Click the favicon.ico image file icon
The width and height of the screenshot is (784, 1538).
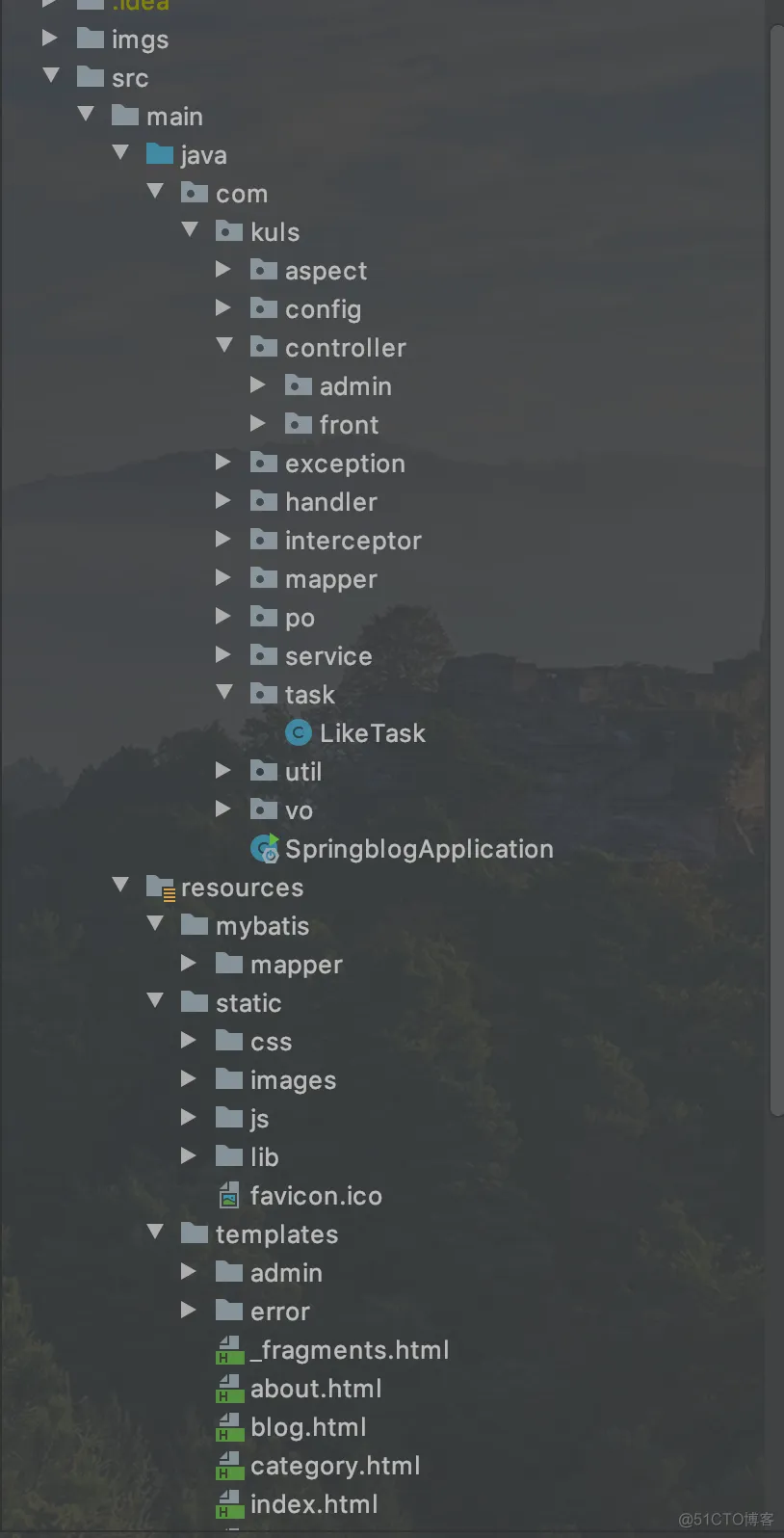click(x=229, y=1196)
